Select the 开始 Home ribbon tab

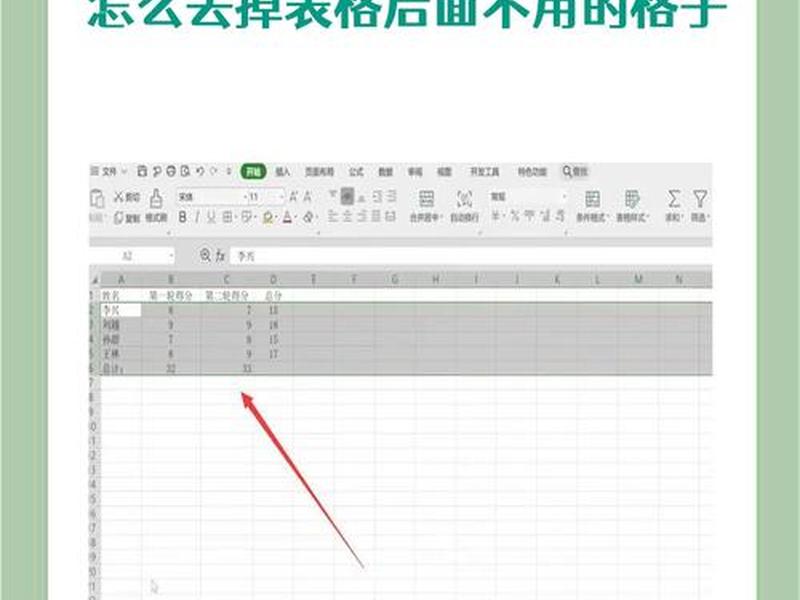(254, 171)
